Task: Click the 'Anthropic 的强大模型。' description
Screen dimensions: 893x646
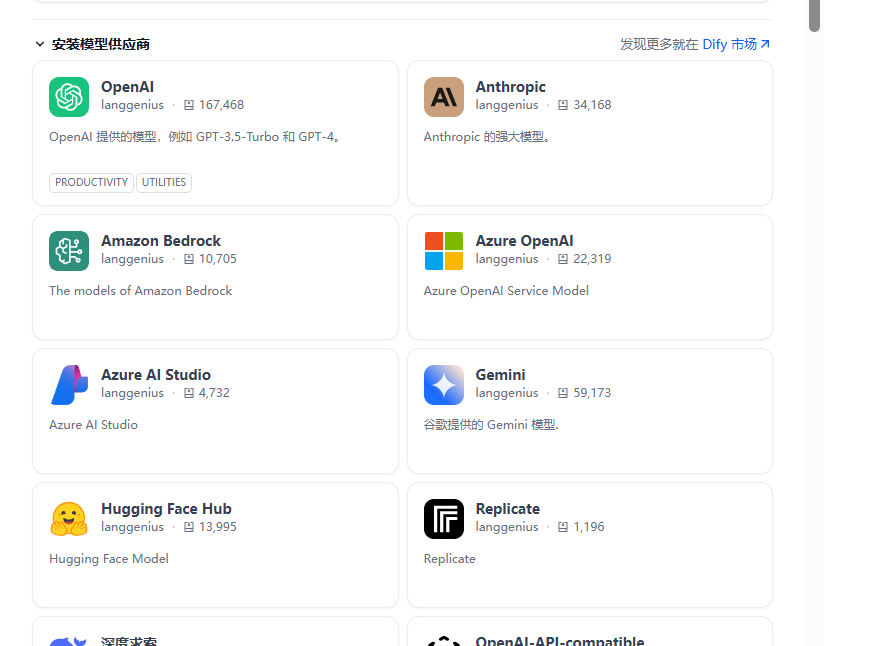Action: point(486,137)
